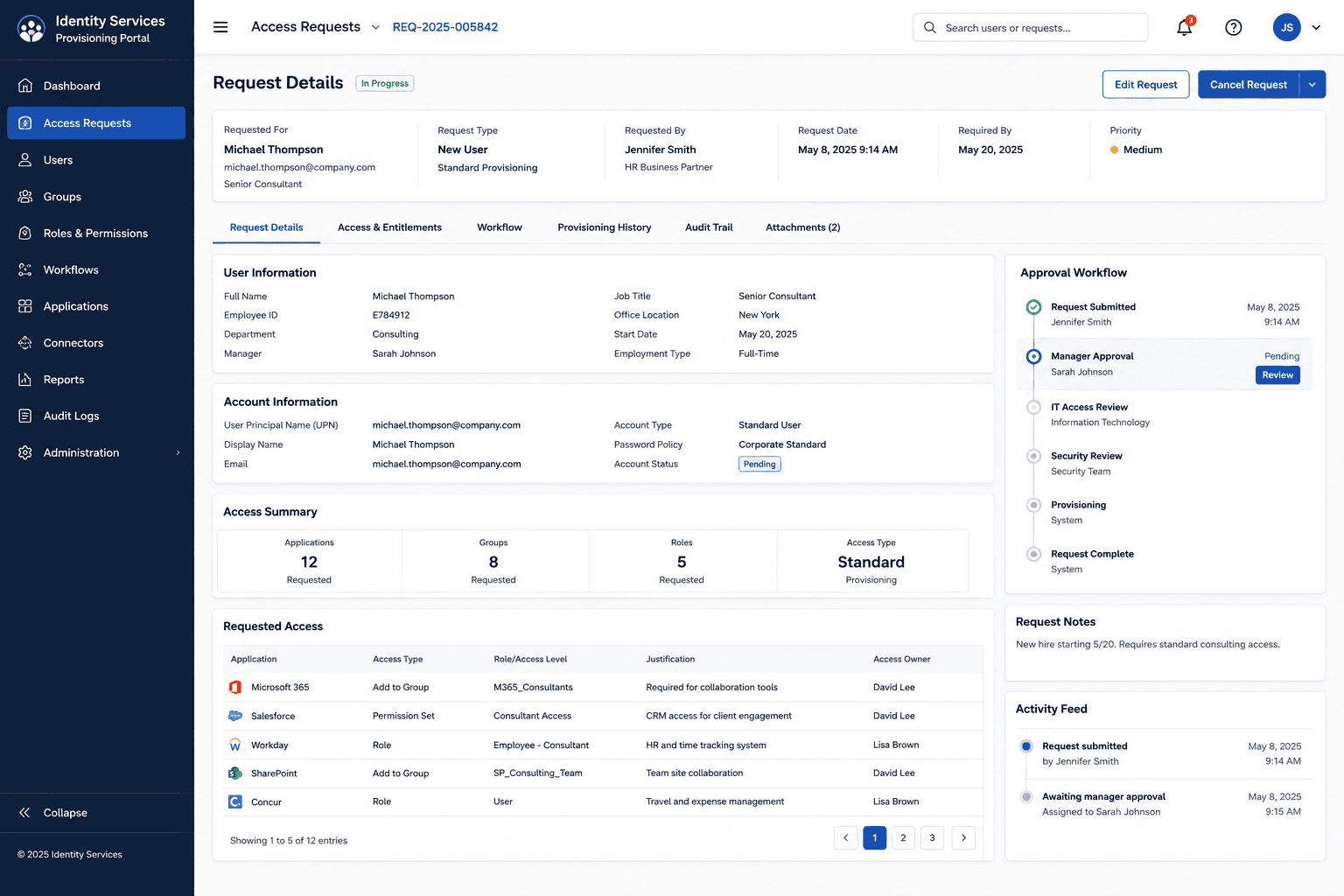The width and height of the screenshot is (1344, 896).
Task: Click the Edit Request button
Action: [x=1145, y=85]
